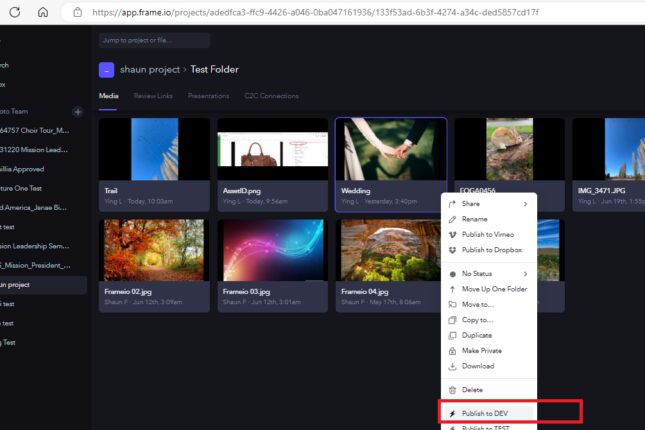Click the Delete trash icon
This screenshot has height=430, width=645.
pyautogui.click(x=452, y=390)
